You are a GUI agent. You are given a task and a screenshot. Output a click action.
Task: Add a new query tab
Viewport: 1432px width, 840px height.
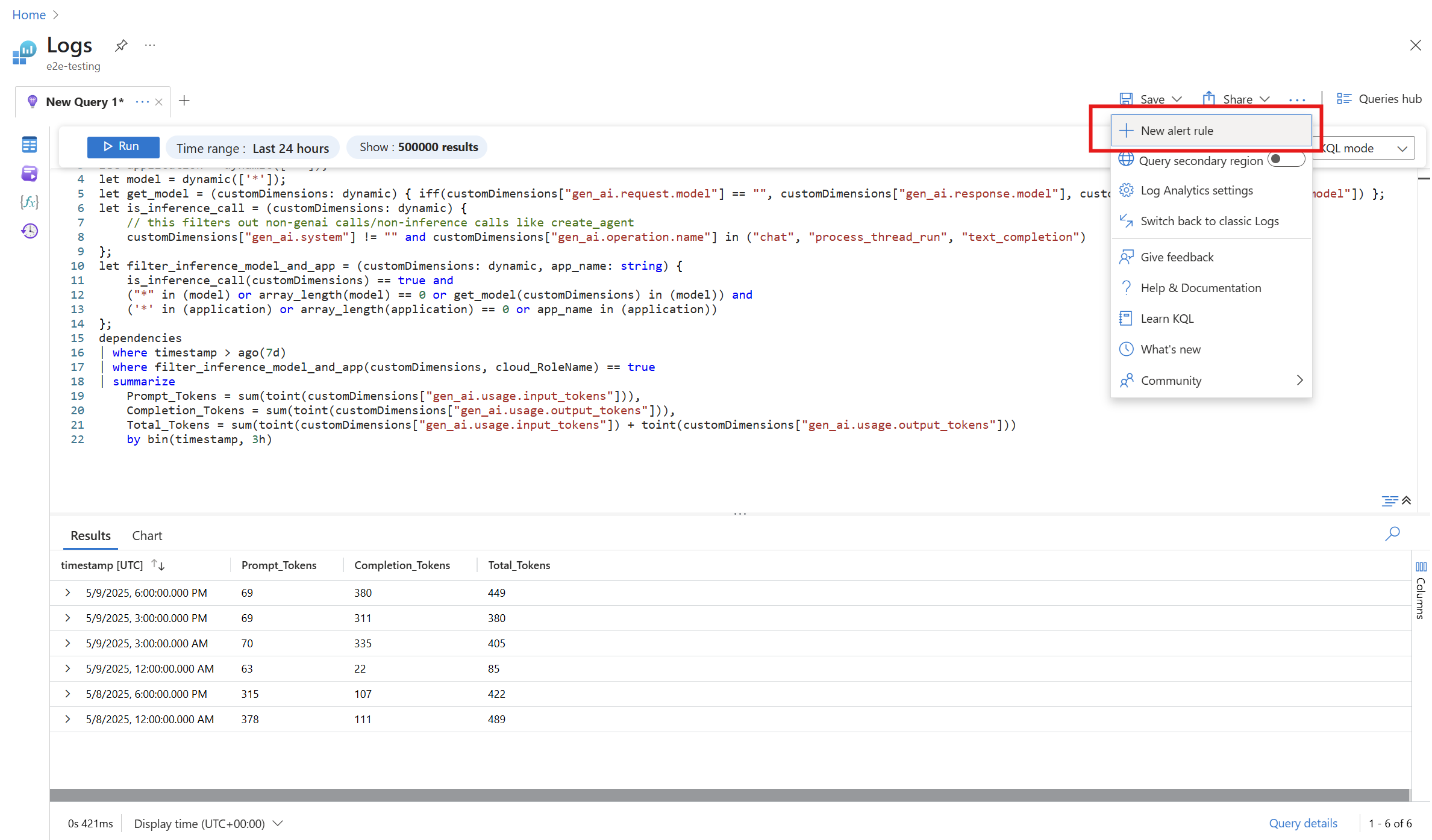point(184,101)
